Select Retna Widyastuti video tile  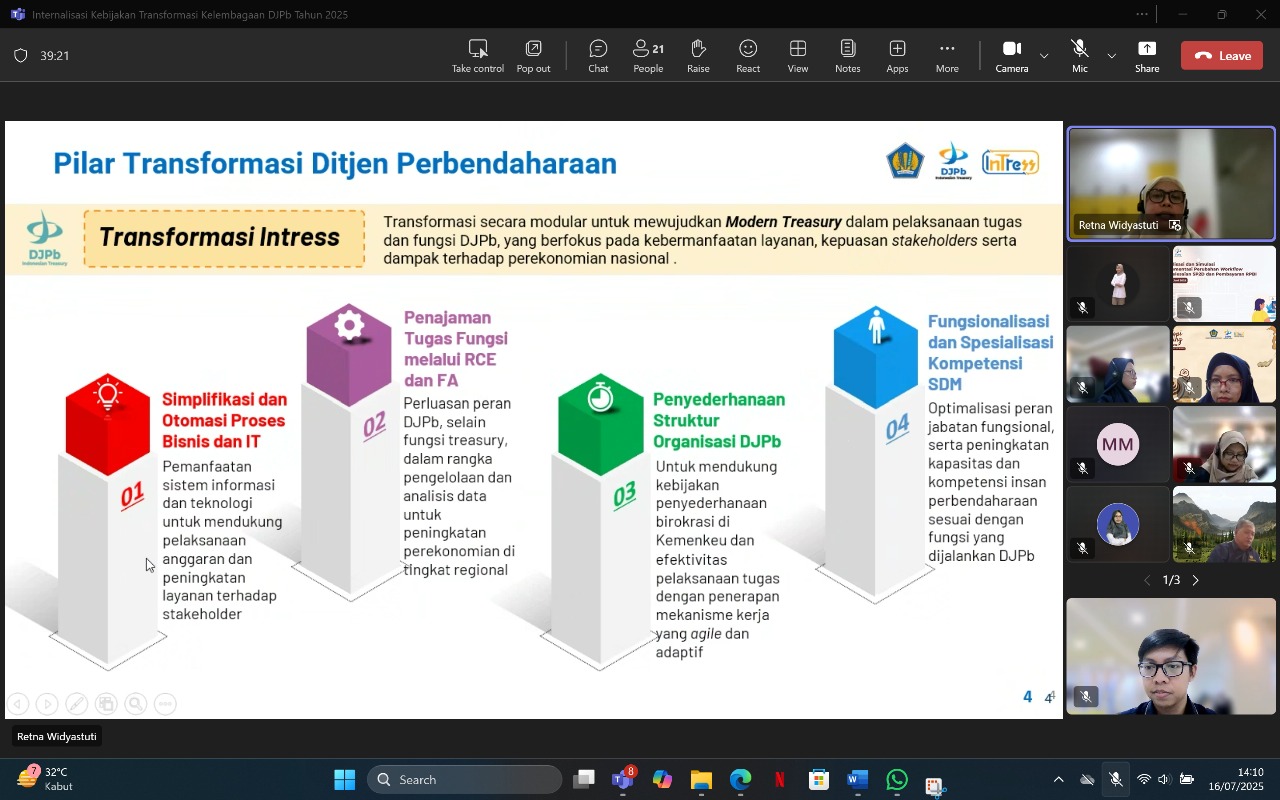click(x=1171, y=184)
